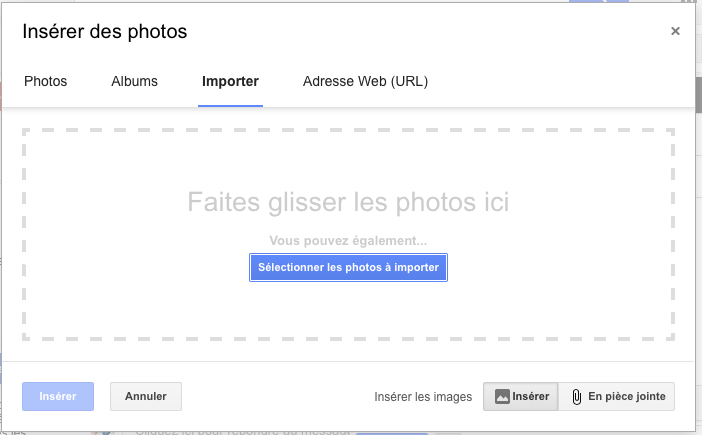Go to the Adresse Web (URL) tab

tap(365, 81)
